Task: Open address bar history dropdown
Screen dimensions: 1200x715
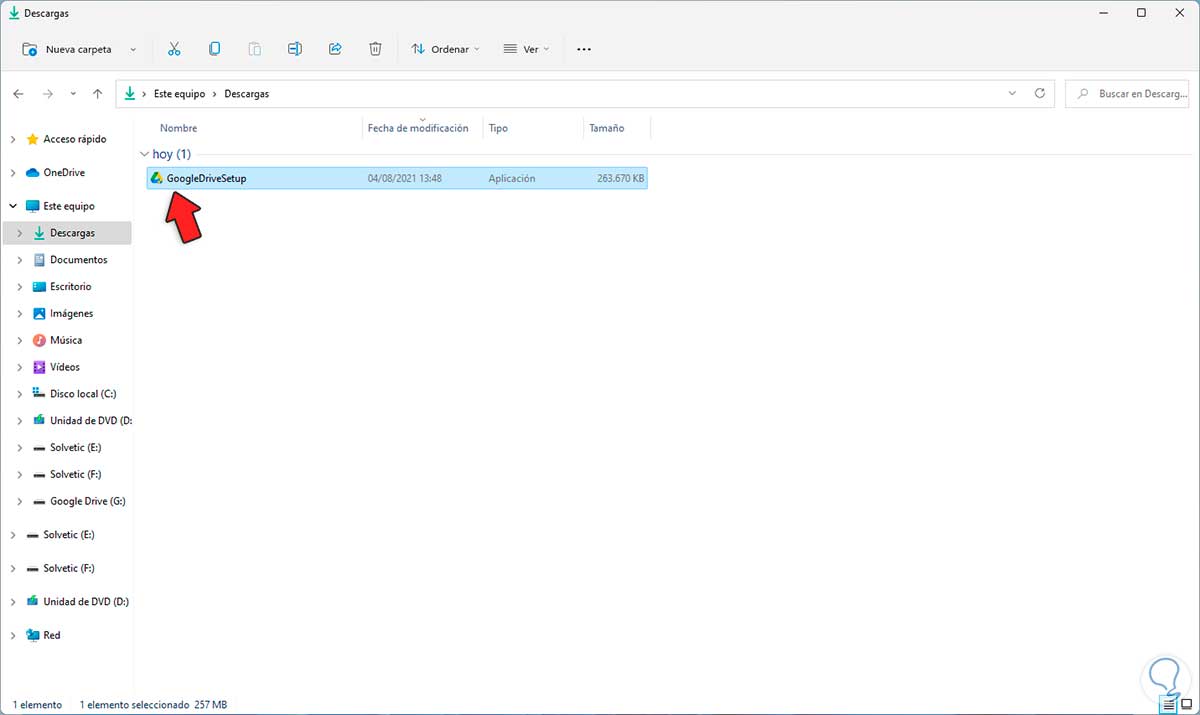Action: click(x=1013, y=93)
